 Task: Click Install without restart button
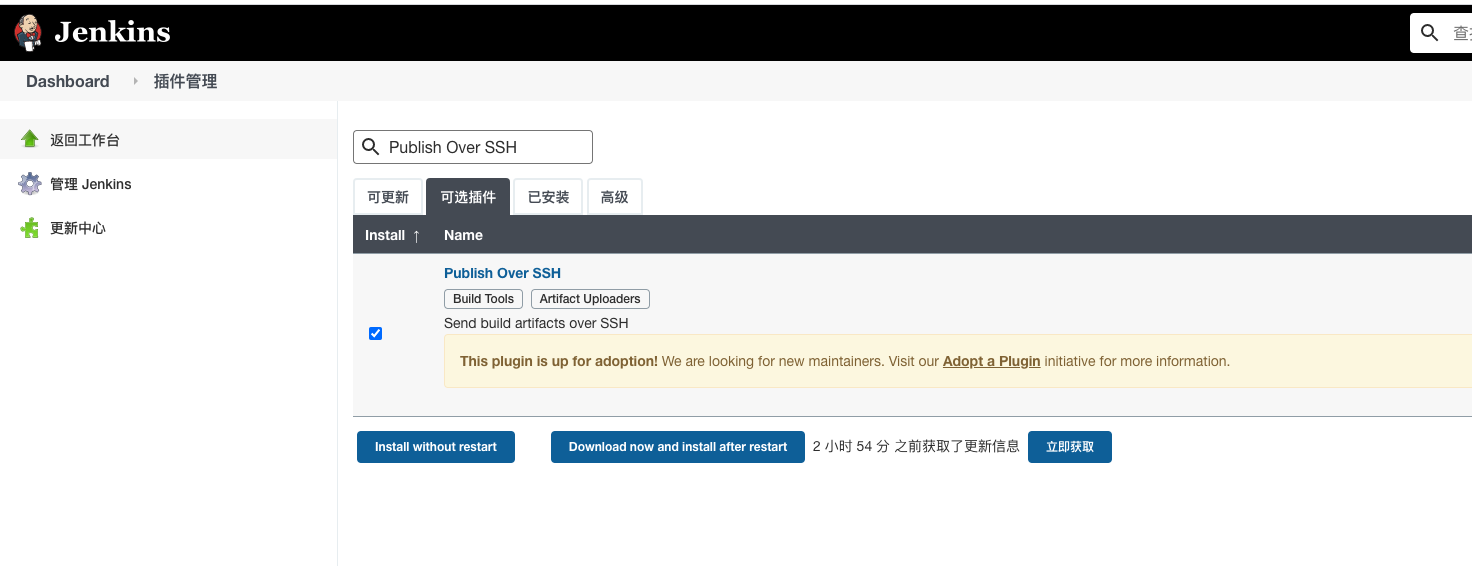pyautogui.click(x=436, y=447)
